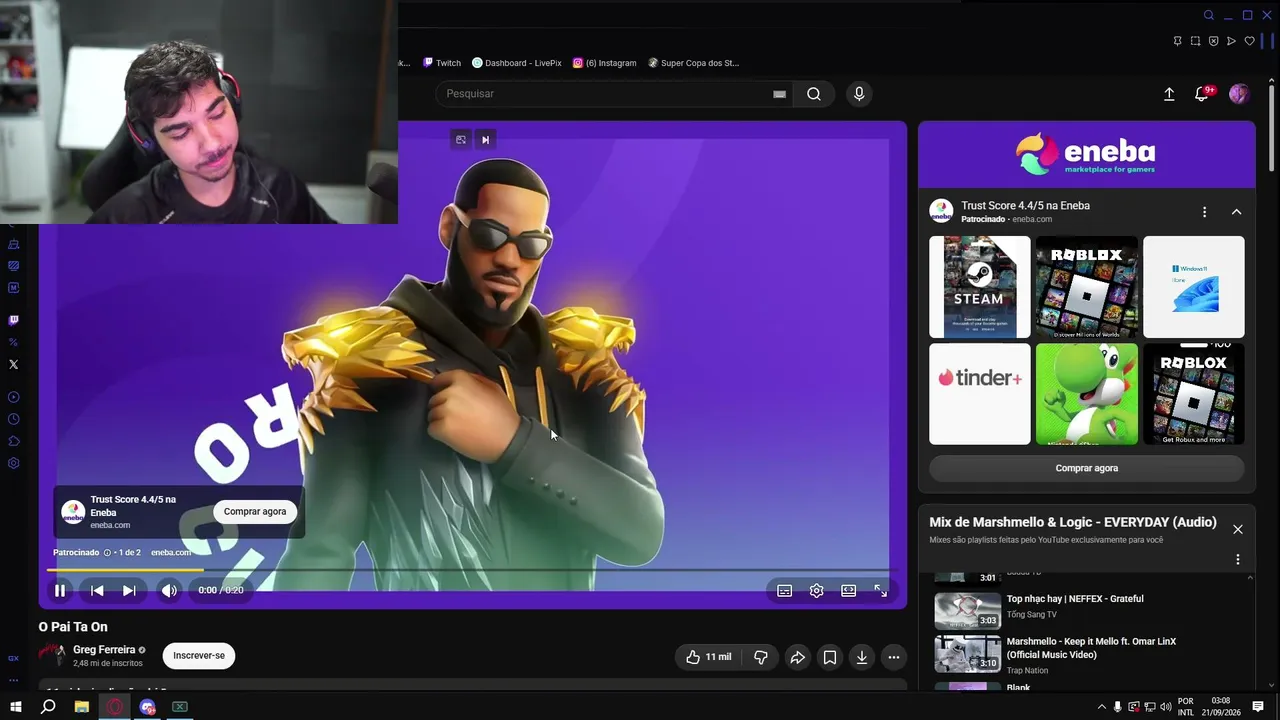Open the eneba.com link beside Patrocinado in player
Image resolution: width=1280 pixels, height=720 pixels.
click(x=171, y=552)
